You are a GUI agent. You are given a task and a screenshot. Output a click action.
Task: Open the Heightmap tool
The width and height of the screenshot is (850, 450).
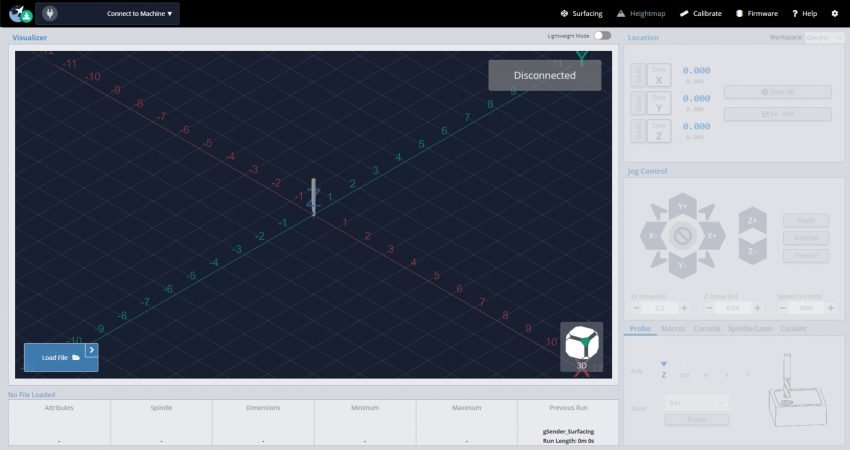641,14
